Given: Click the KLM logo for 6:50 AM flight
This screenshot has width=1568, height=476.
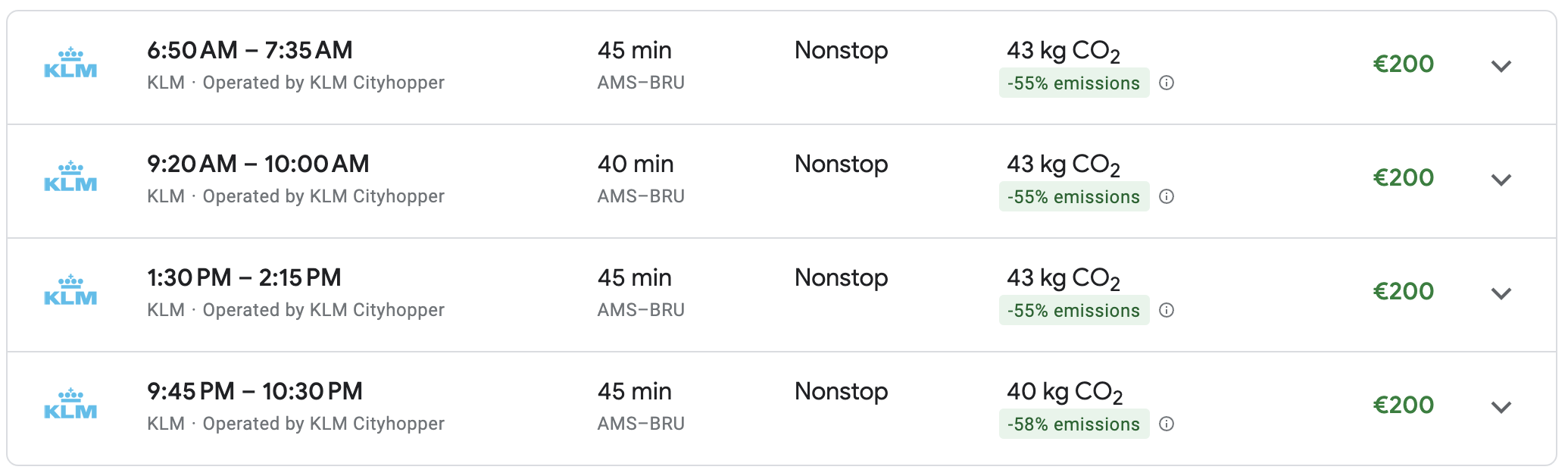Looking at the screenshot, I should coord(70,64).
